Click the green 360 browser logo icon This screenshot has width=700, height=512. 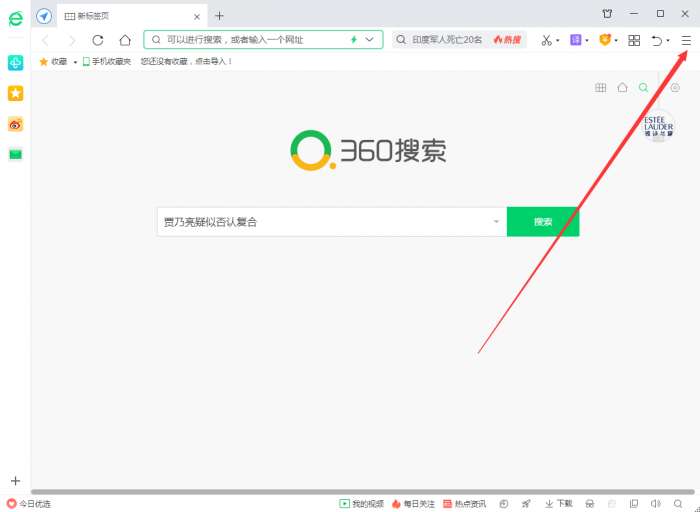[x=16, y=18]
